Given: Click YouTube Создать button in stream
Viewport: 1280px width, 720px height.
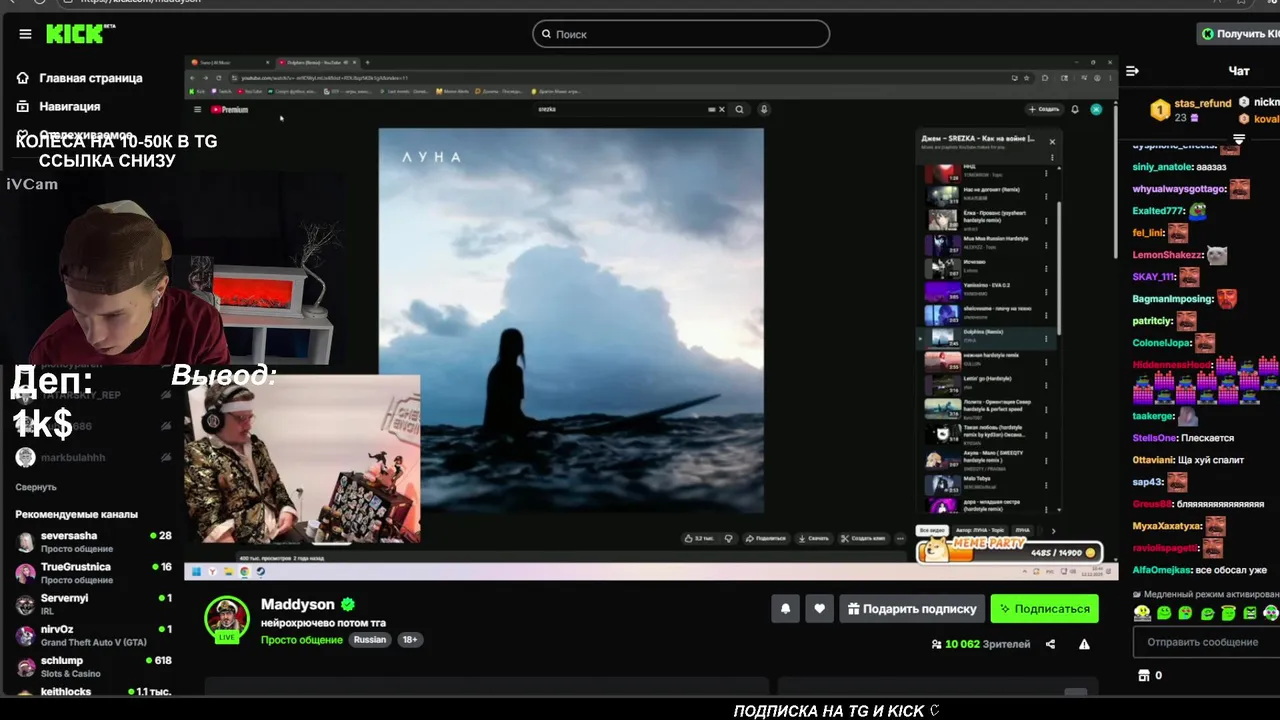Looking at the screenshot, I should click(1043, 110).
